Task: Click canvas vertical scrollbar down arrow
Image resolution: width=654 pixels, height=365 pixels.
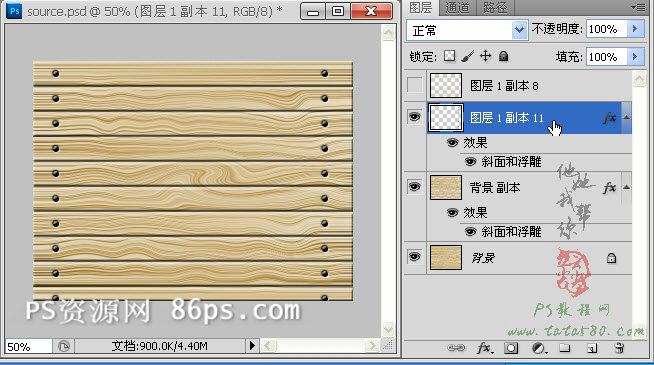Action: [x=388, y=330]
